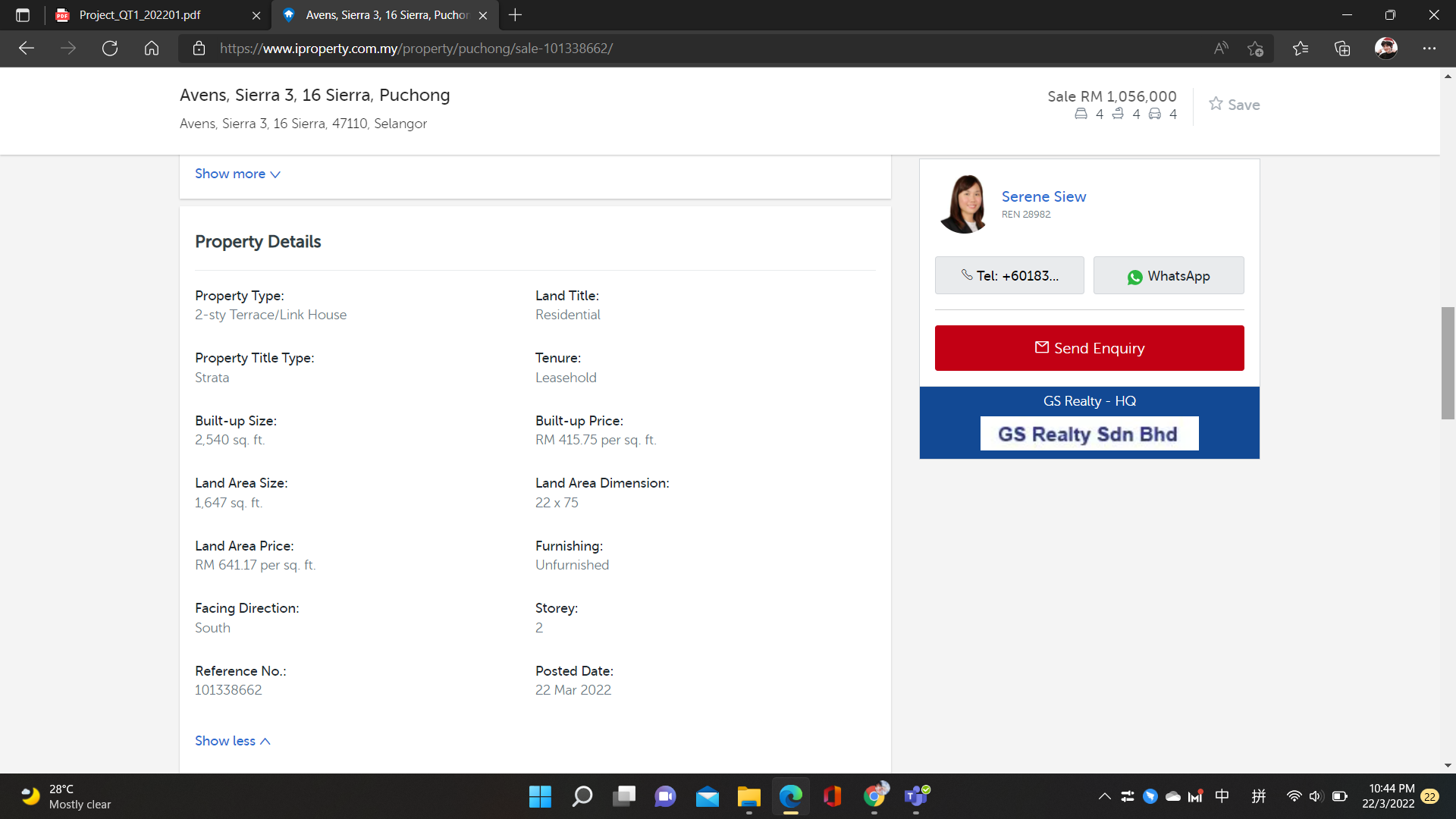Show hidden system tray icons chevron

[x=1105, y=796]
